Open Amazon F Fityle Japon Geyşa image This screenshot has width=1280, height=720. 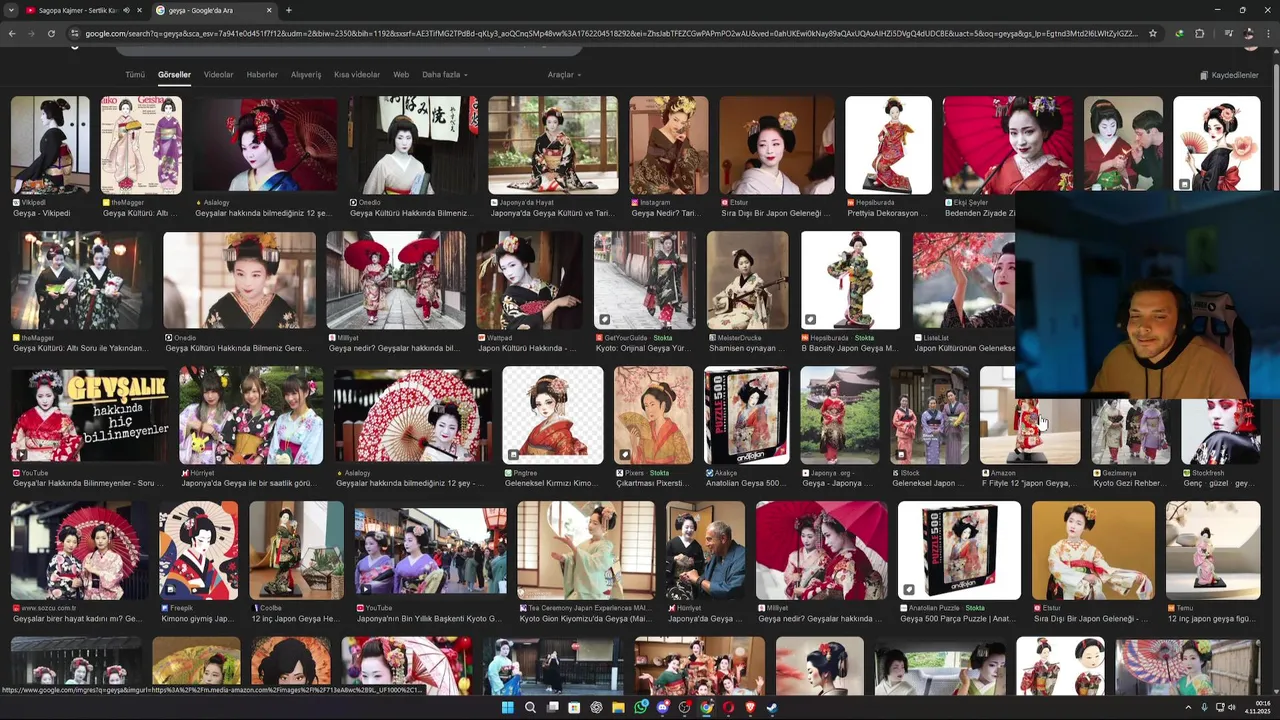(1030, 432)
